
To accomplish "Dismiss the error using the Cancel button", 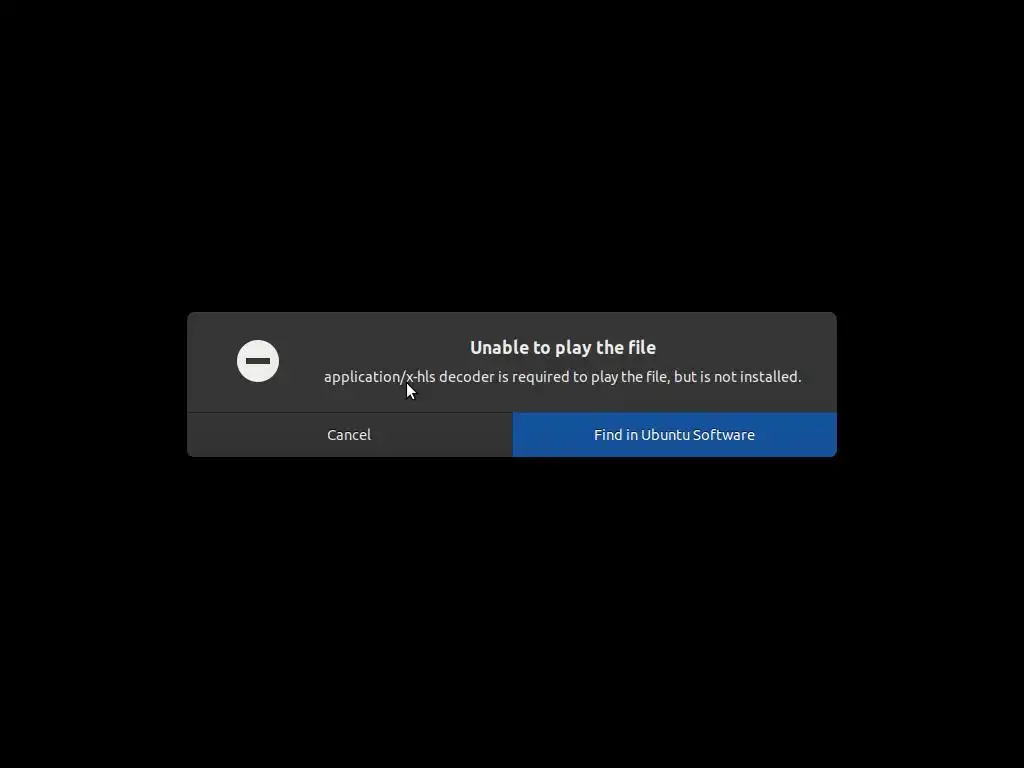I will [349, 435].
